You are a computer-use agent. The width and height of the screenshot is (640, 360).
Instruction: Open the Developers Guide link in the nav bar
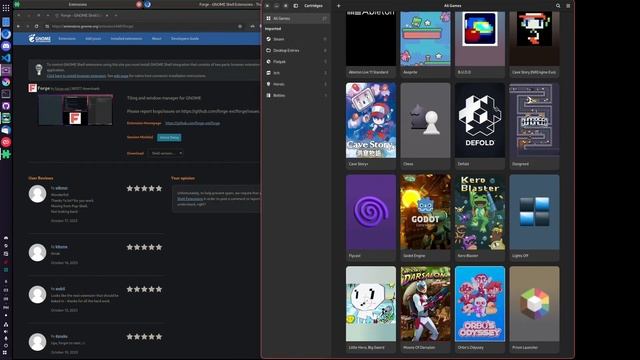(185, 38)
